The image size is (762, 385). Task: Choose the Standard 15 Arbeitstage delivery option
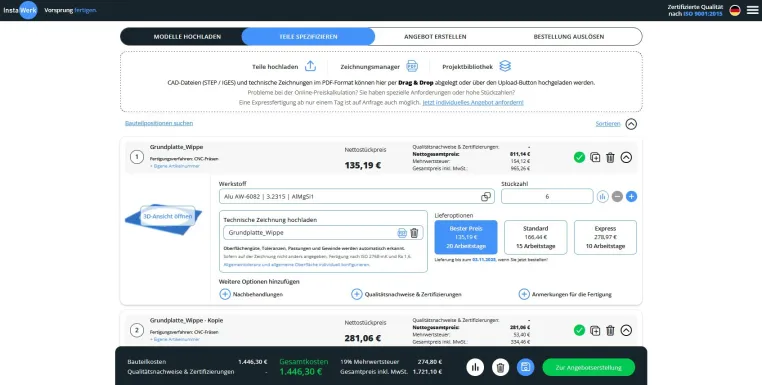pyautogui.click(x=536, y=237)
